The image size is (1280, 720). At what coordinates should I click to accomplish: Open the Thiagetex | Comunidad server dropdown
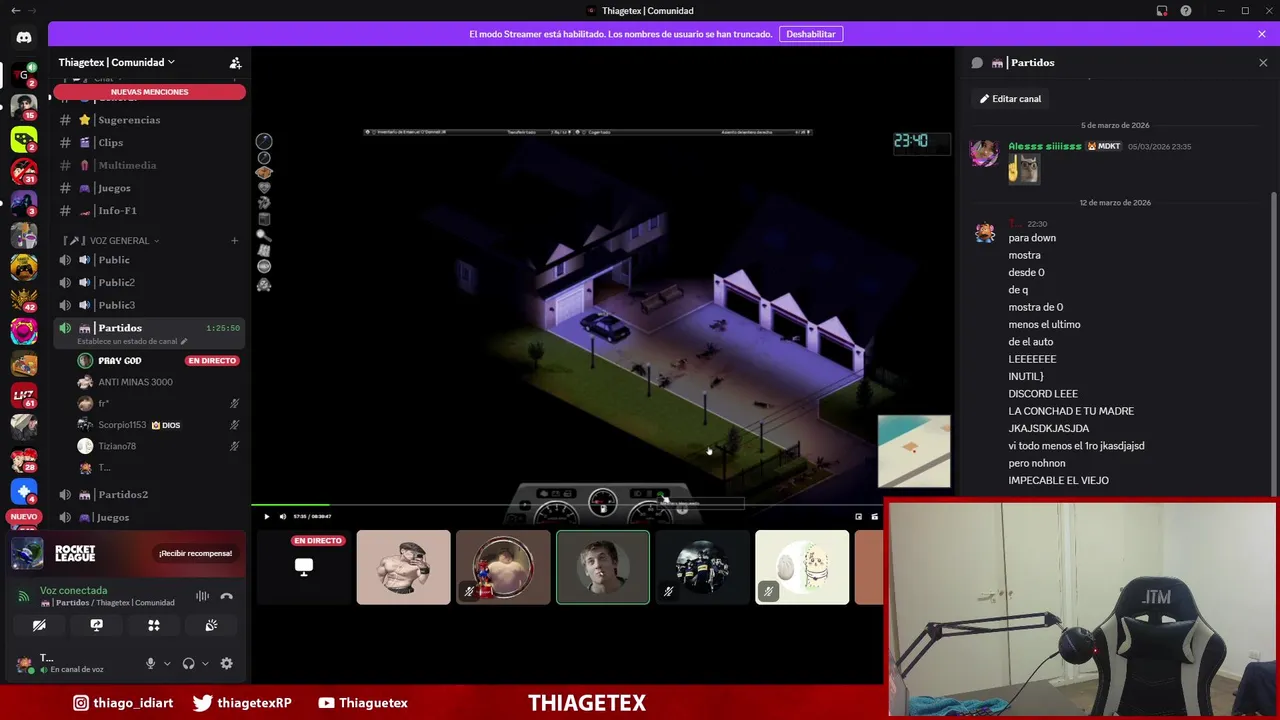tap(117, 62)
